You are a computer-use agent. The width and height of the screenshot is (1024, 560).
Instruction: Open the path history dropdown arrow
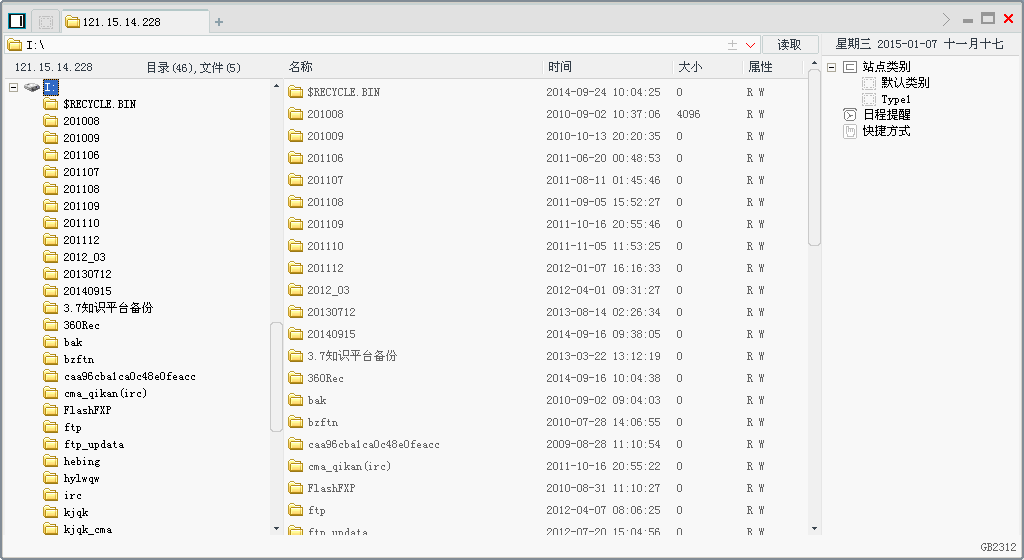coord(750,45)
